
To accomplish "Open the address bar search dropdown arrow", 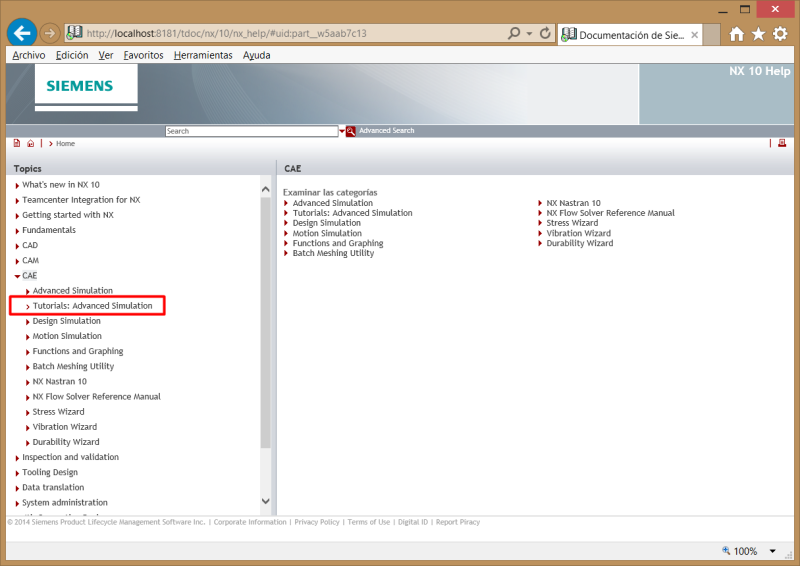I will [x=529, y=34].
